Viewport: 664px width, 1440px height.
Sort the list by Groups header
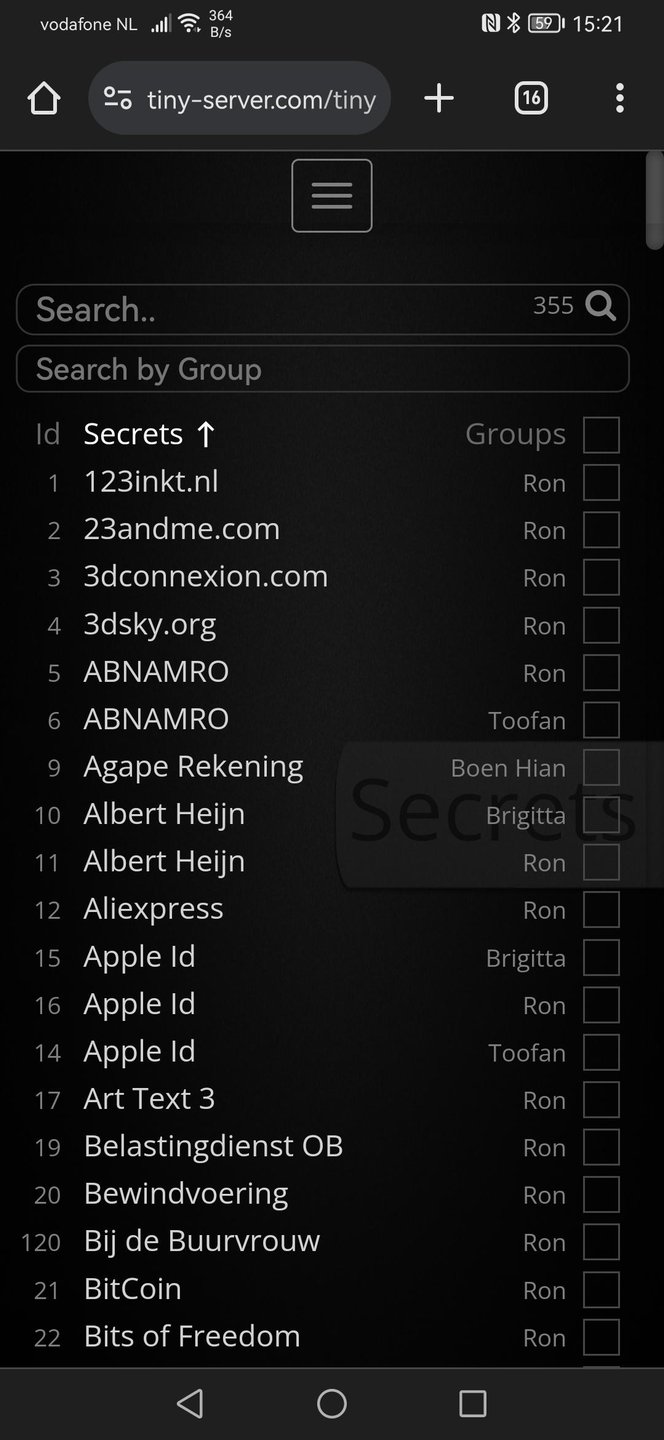[x=515, y=434]
